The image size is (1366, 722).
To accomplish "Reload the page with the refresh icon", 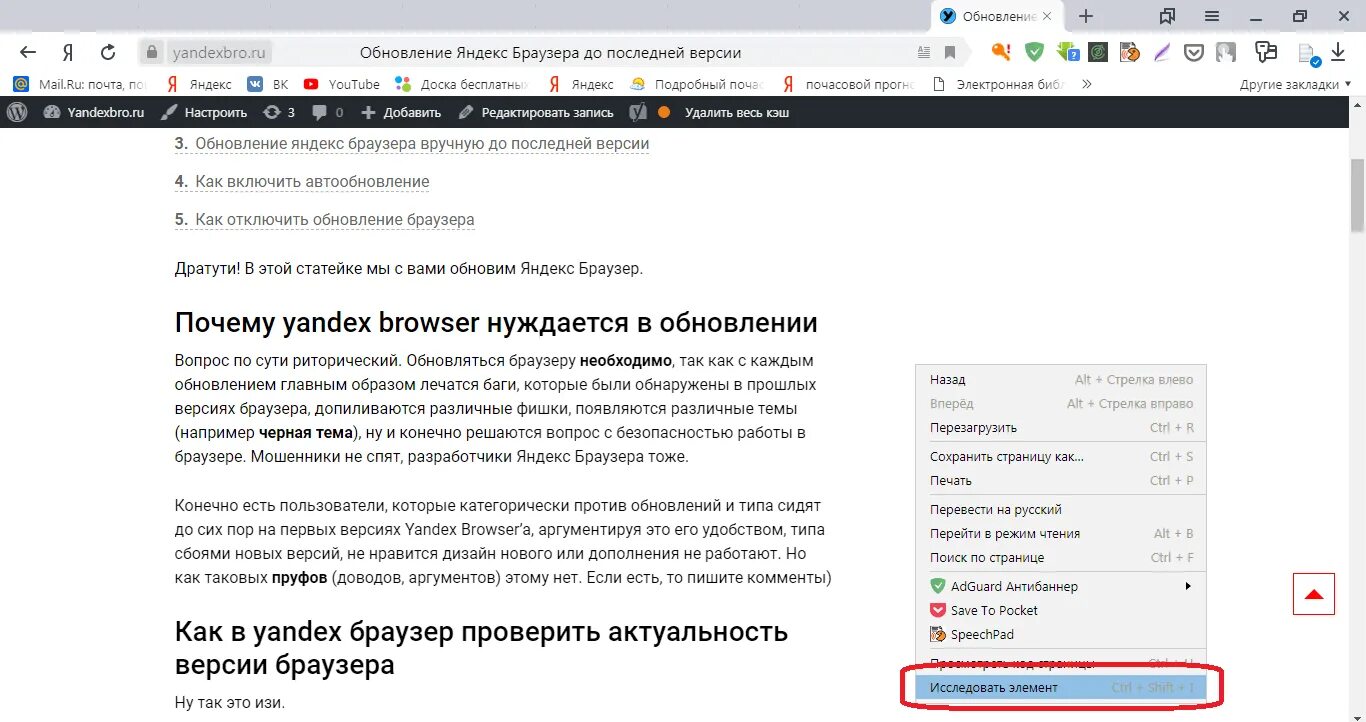I will (x=108, y=52).
